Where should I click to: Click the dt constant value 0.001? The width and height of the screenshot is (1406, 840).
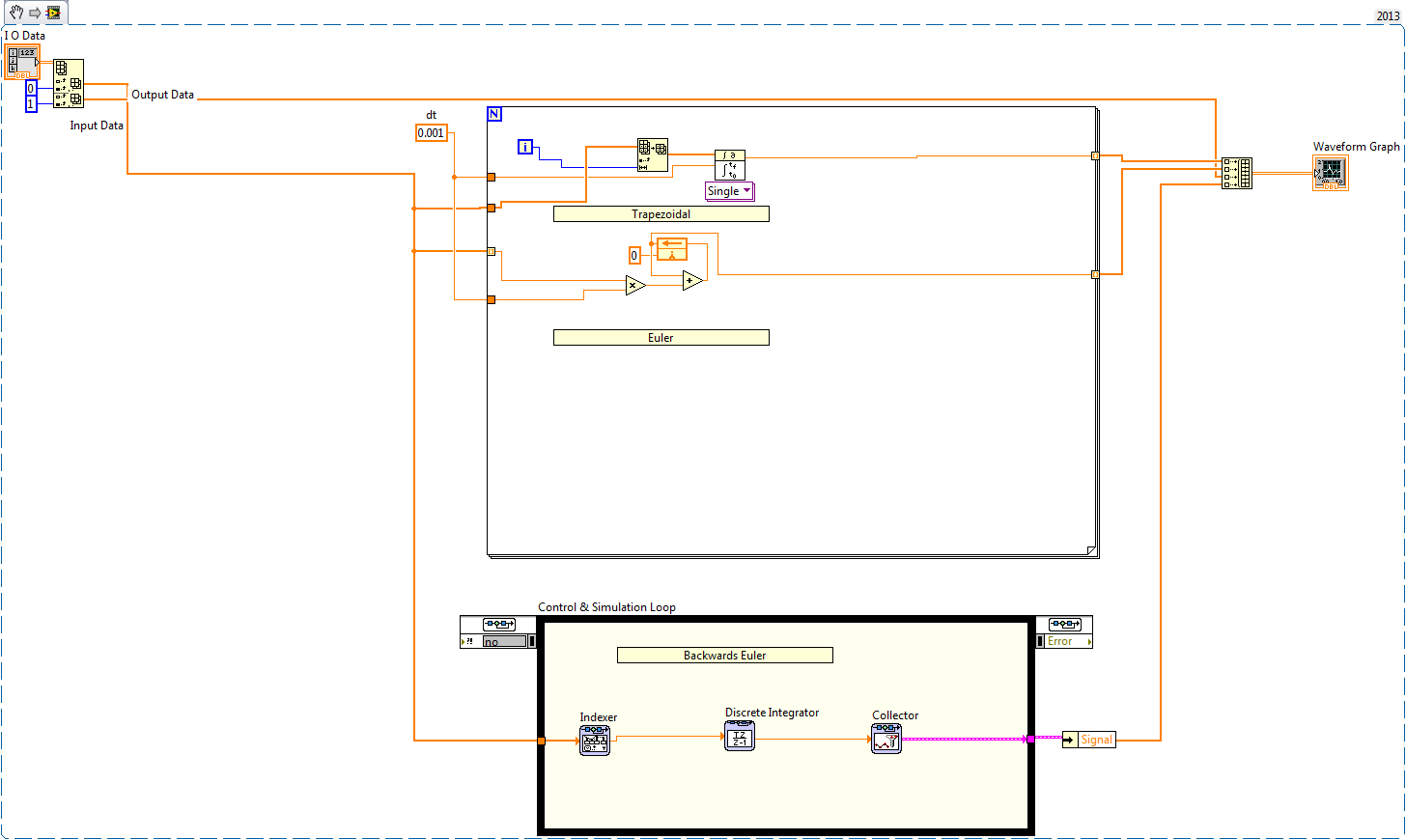(432, 133)
